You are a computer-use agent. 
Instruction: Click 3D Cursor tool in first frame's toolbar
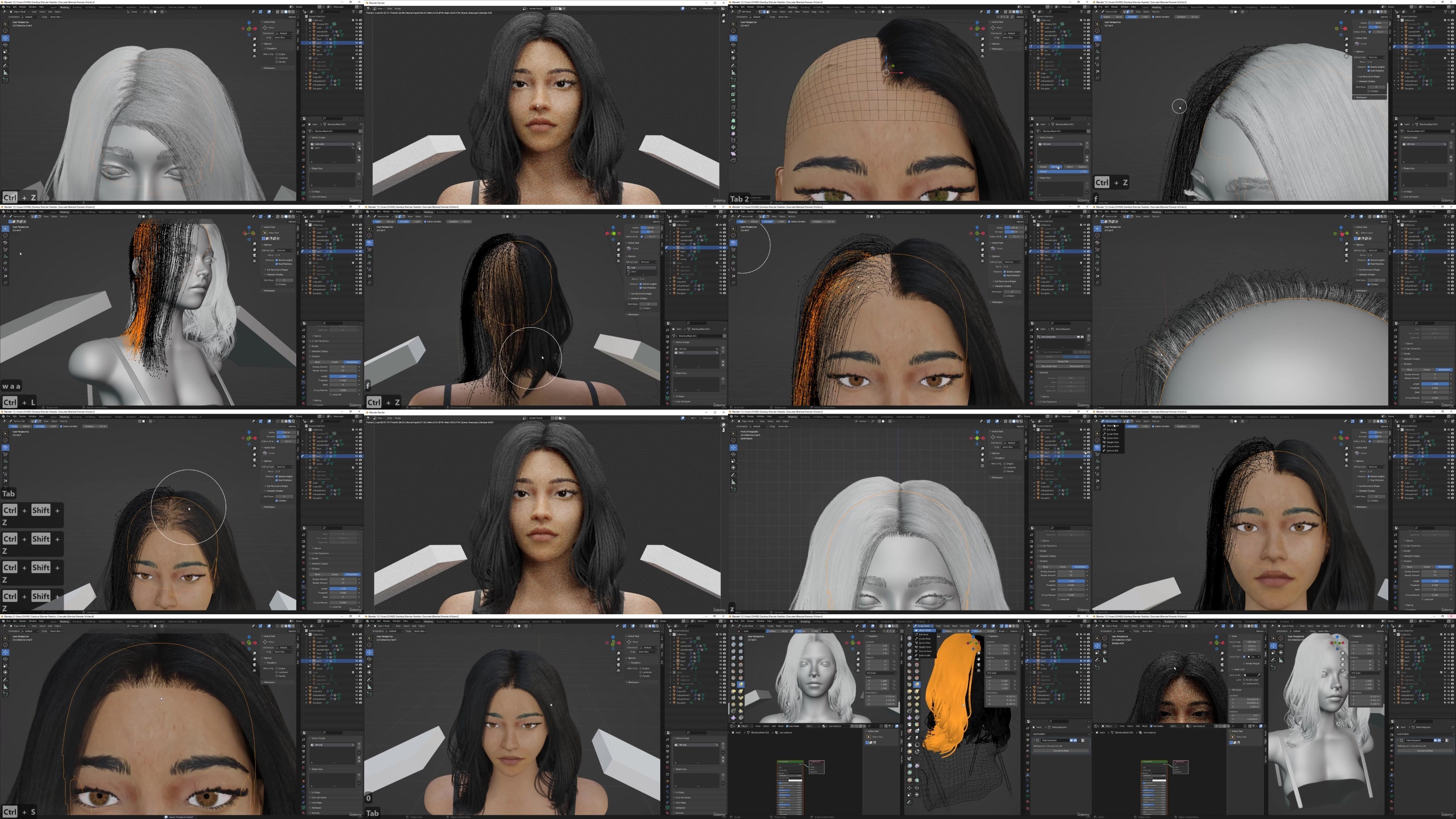click(x=5, y=30)
